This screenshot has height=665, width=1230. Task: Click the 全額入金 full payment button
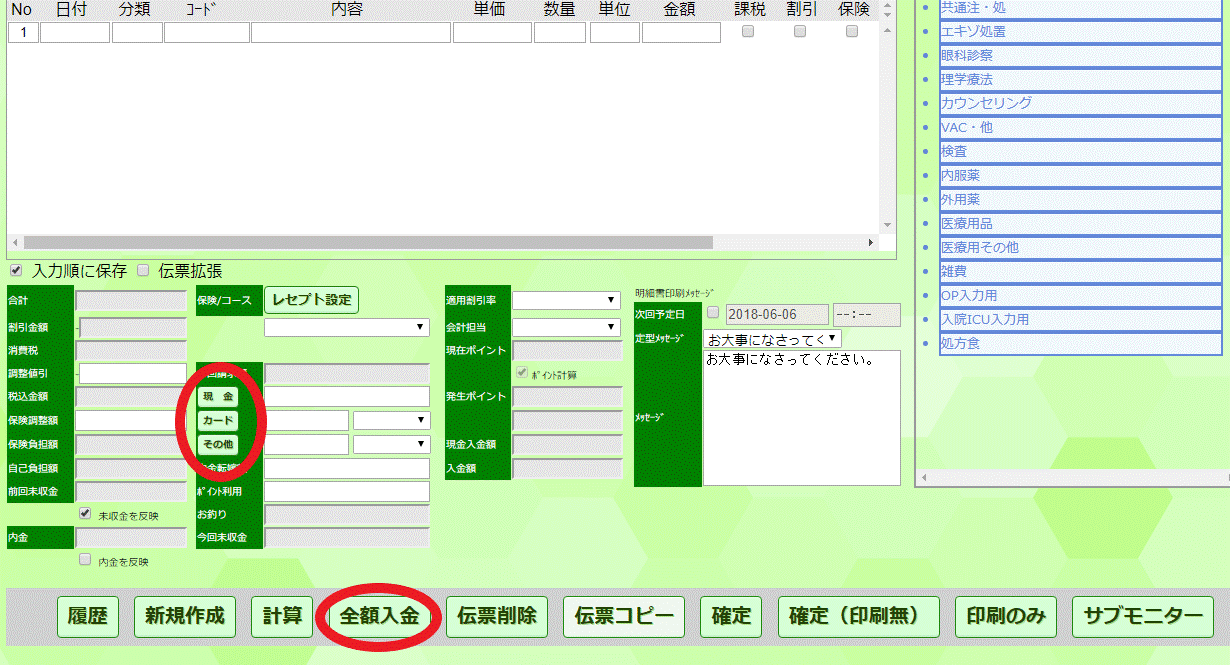[379, 617]
